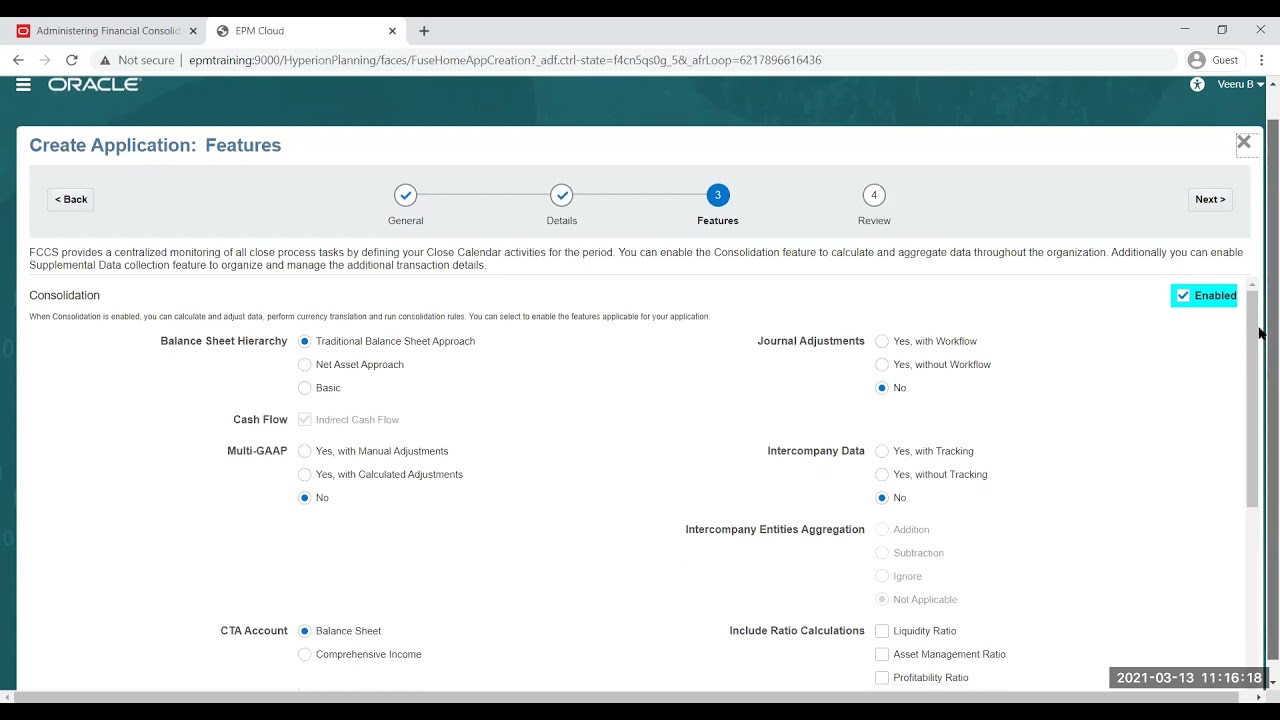Enable Asset Management Ratio calculation
Image resolution: width=1280 pixels, height=720 pixels.
tap(882, 654)
